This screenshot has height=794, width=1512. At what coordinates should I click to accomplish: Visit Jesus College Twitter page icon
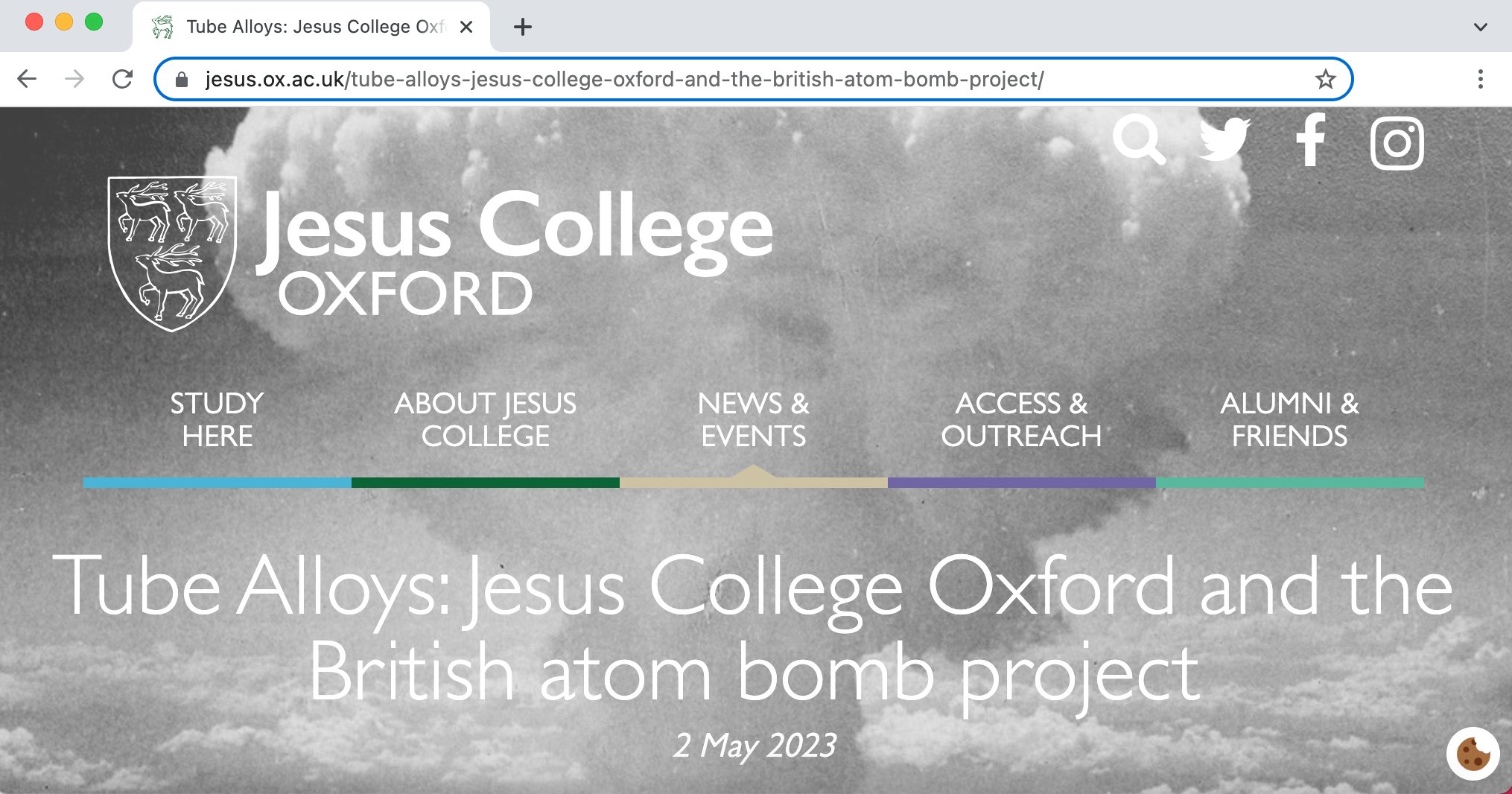point(1224,139)
